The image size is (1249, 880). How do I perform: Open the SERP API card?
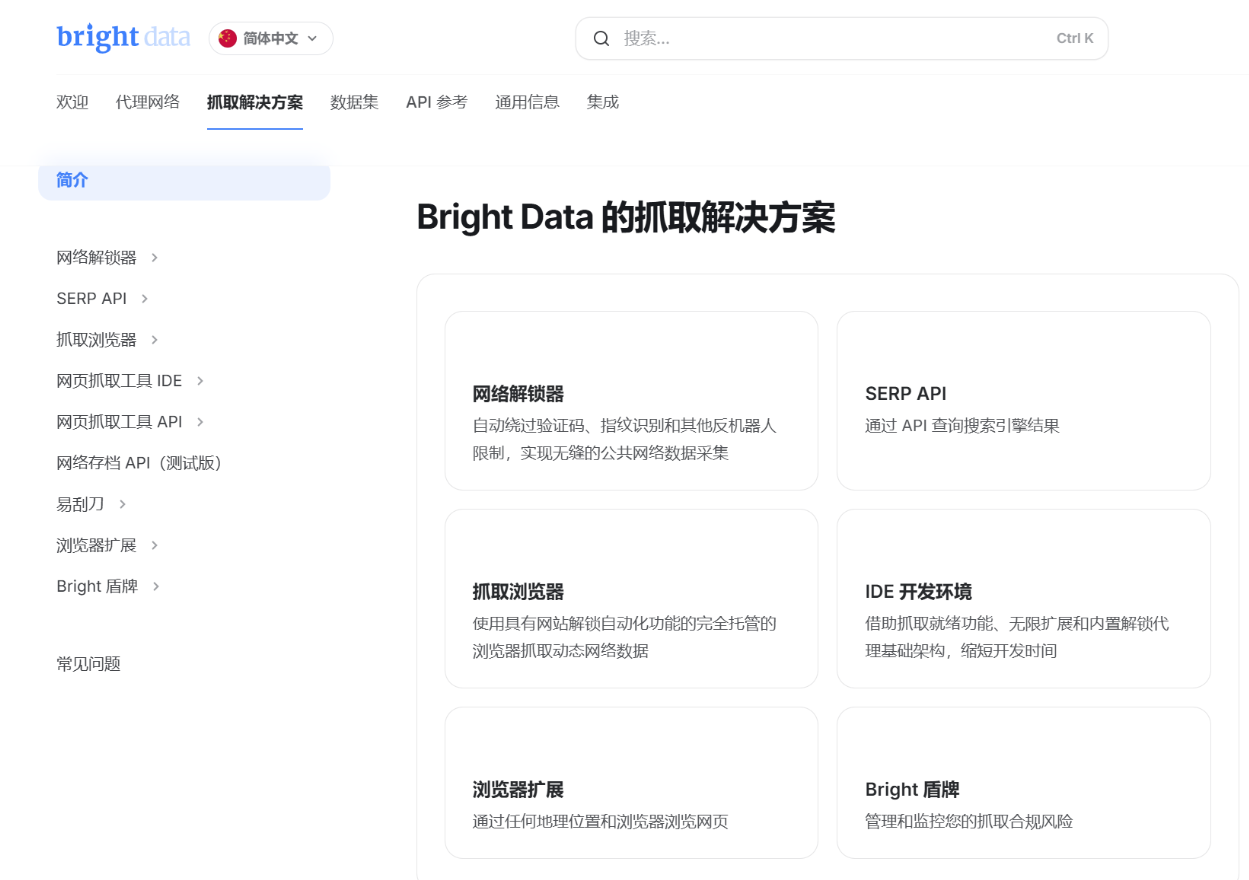coord(1023,401)
